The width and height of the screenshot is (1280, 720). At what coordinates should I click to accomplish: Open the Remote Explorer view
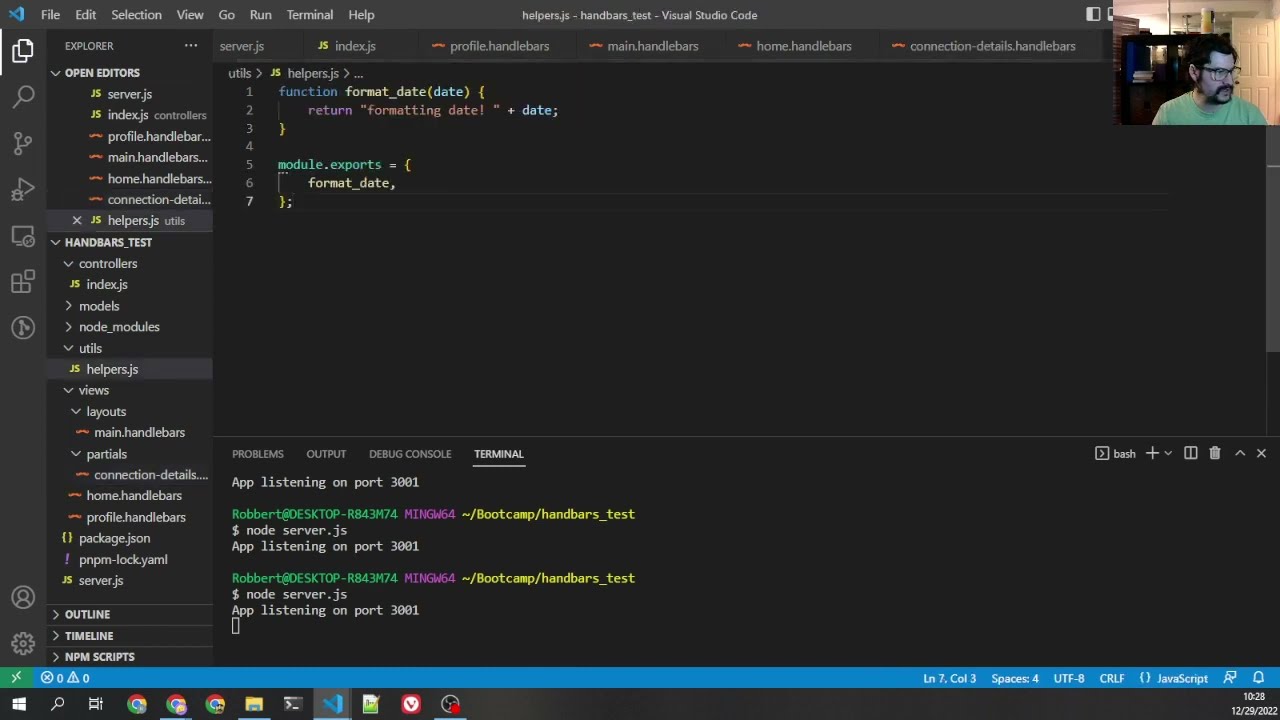click(x=23, y=235)
